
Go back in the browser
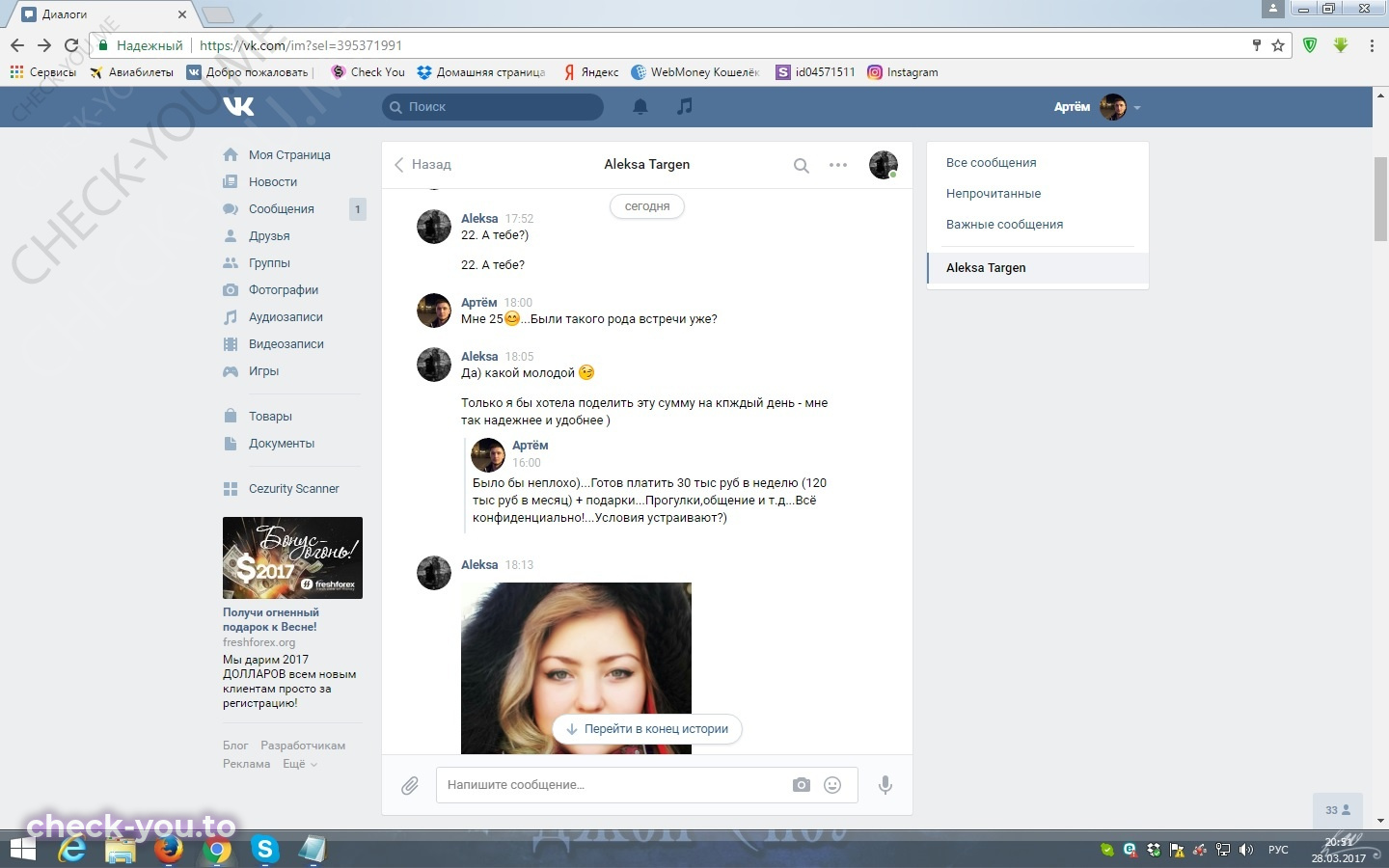[x=17, y=45]
